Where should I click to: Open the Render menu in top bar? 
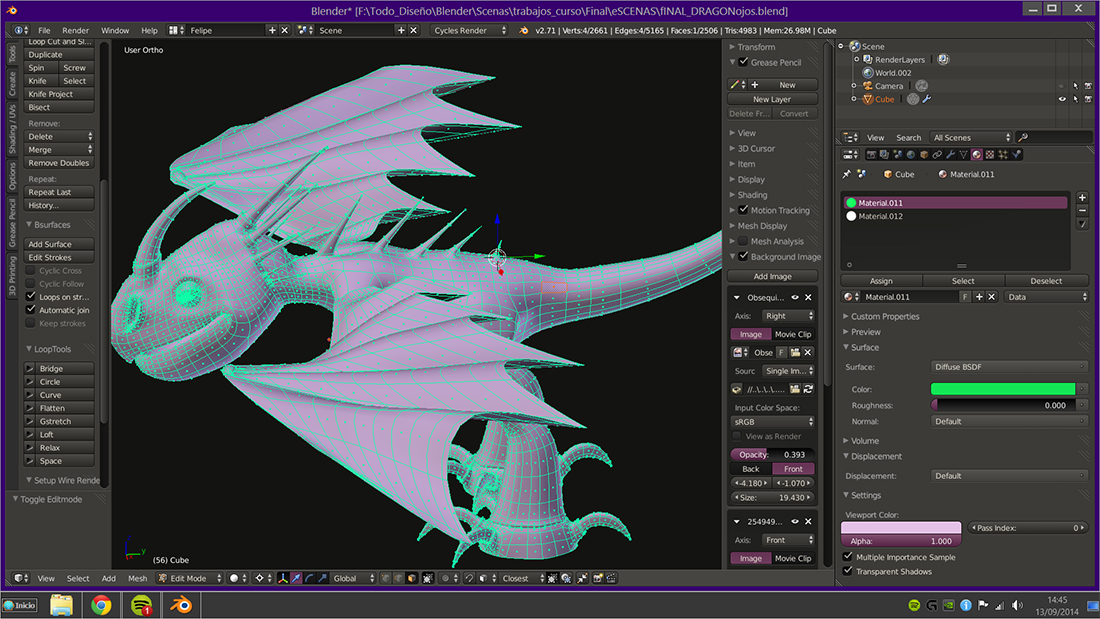75,30
